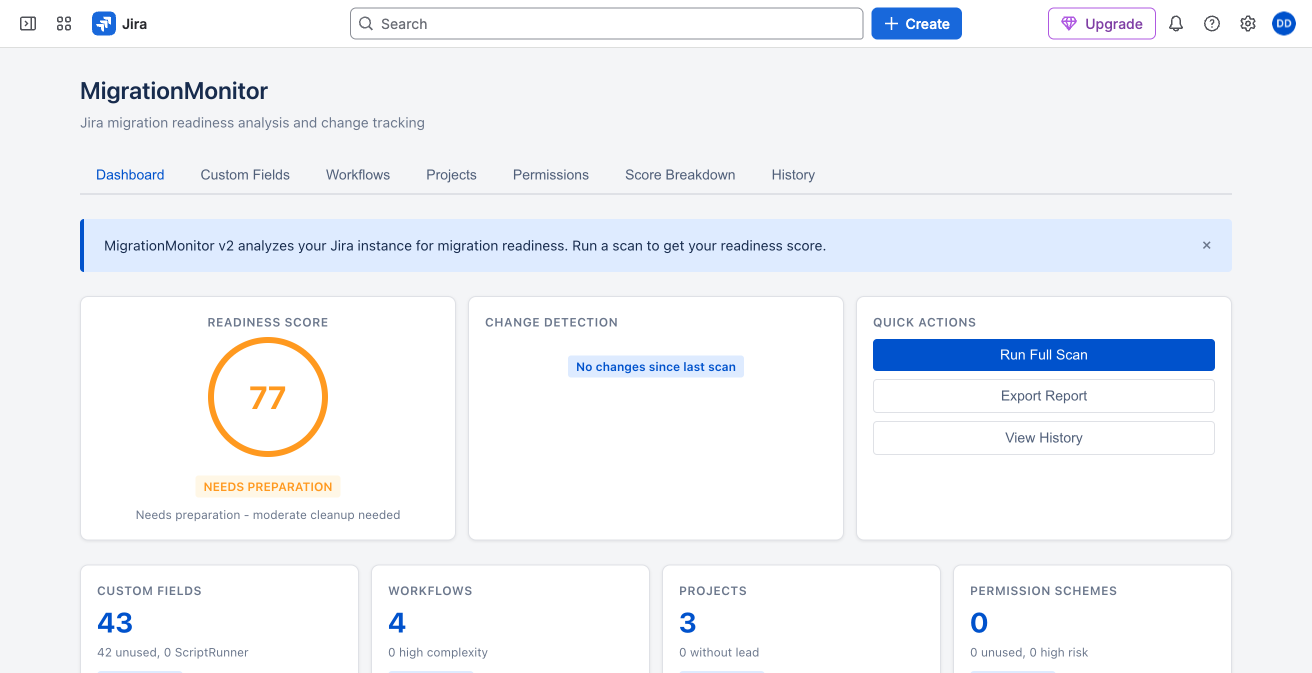
Task: Click the QUICK ACTIONS card title
Action: coord(924,322)
